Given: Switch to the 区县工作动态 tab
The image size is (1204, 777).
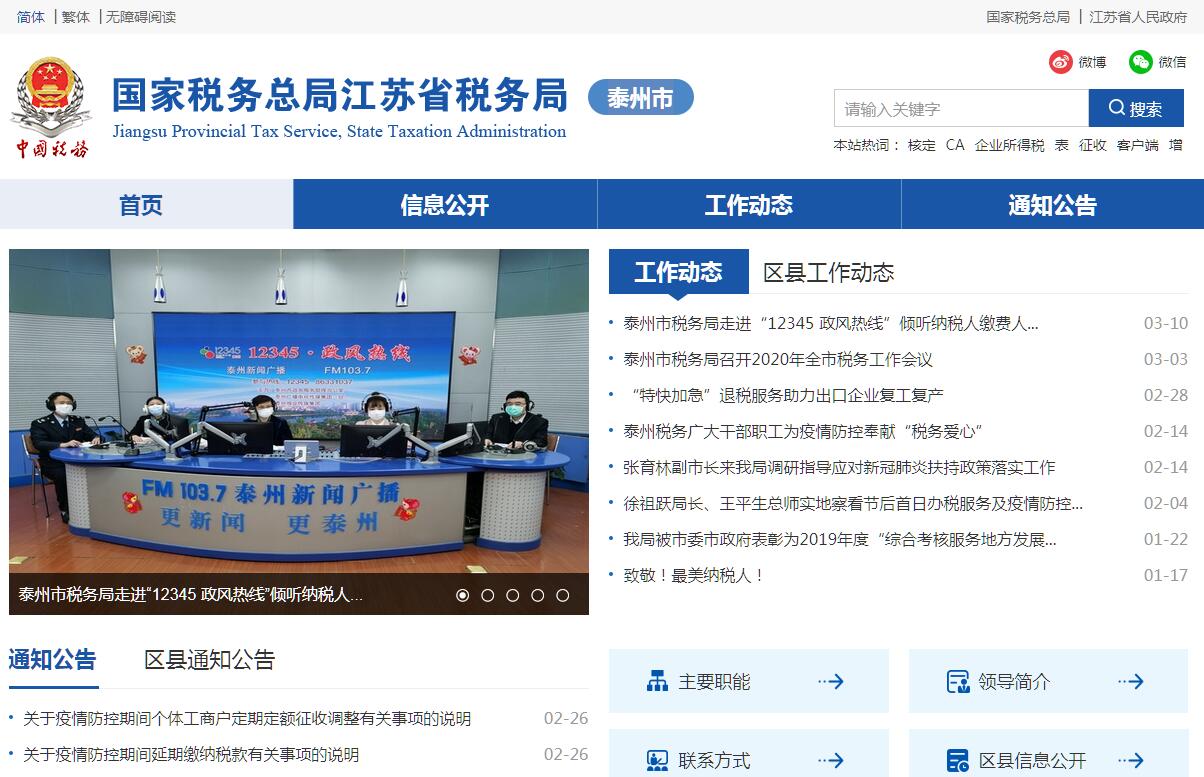Looking at the screenshot, I should (828, 272).
